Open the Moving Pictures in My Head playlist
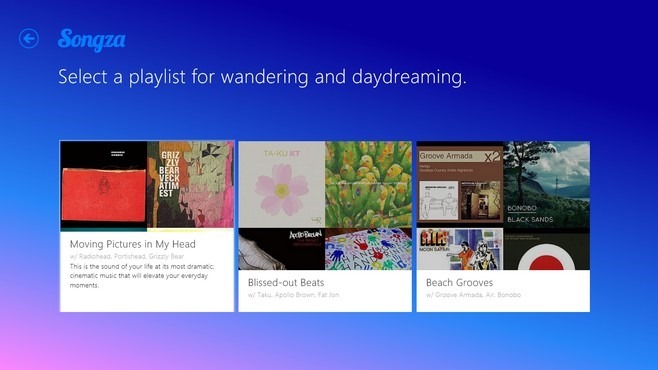The width and height of the screenshot is (658, 370). [x=133, y=244]
